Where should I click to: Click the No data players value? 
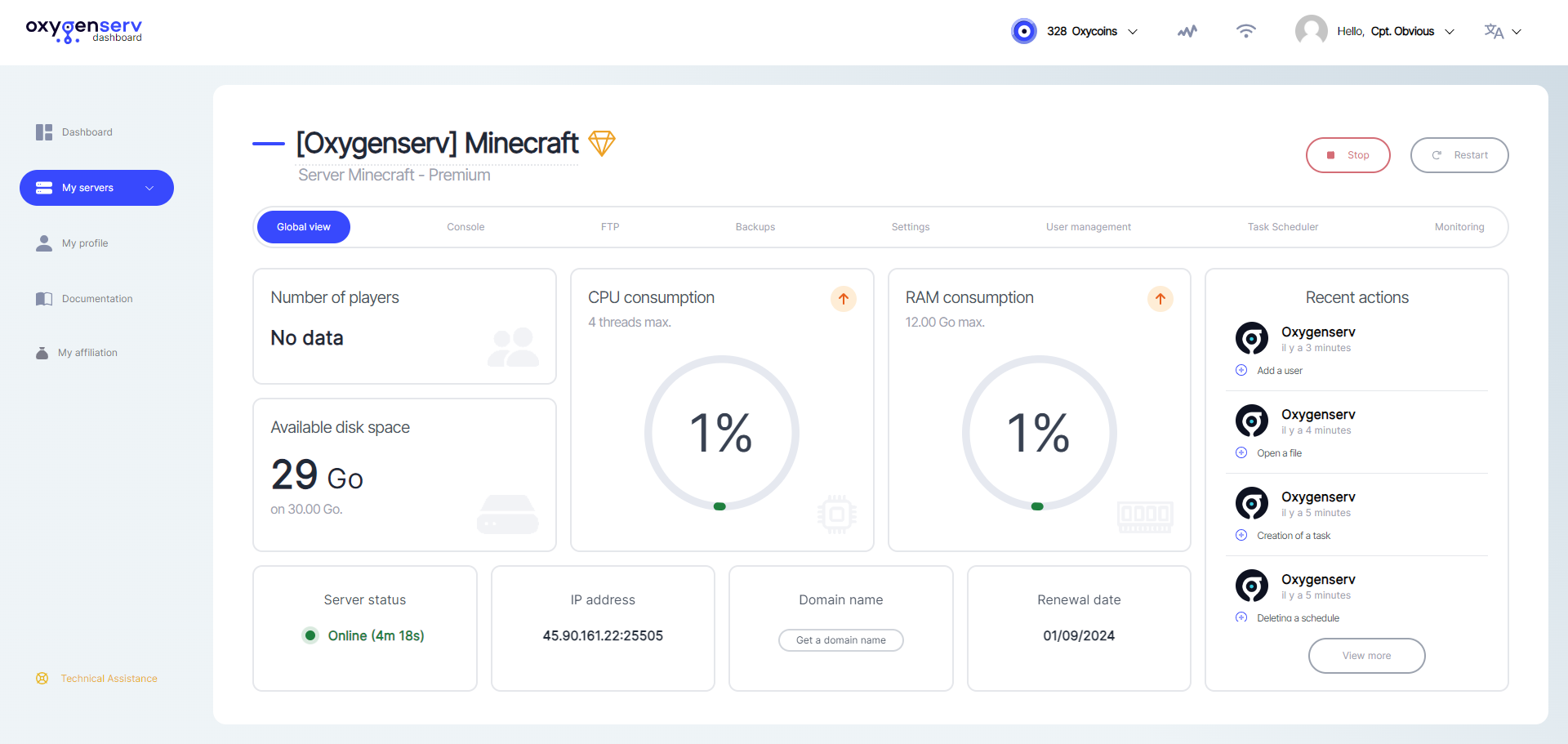click(x=307, y=338)
